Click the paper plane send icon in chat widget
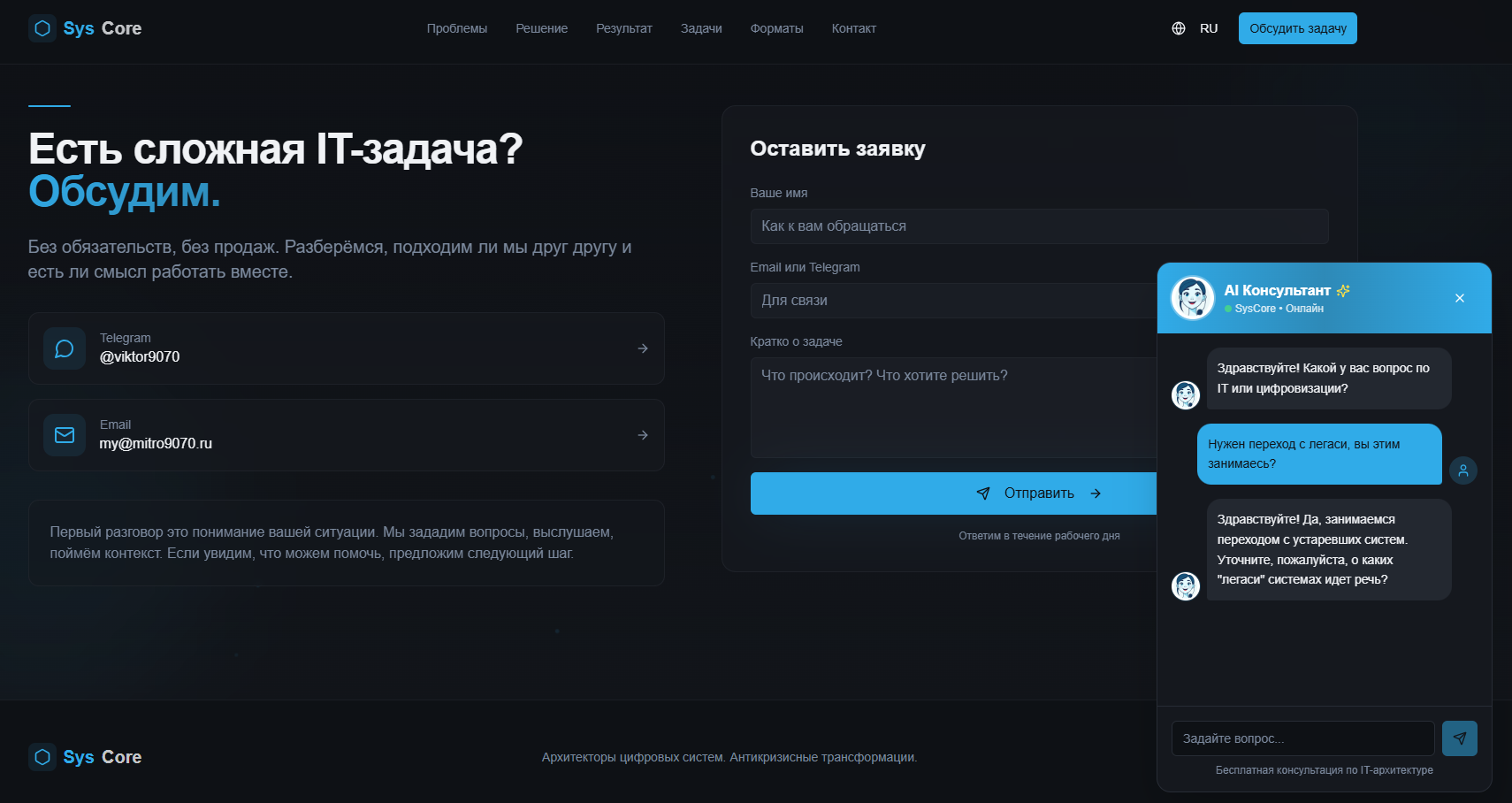The height and width of the screenshot is (803, 1512). 1459,738
